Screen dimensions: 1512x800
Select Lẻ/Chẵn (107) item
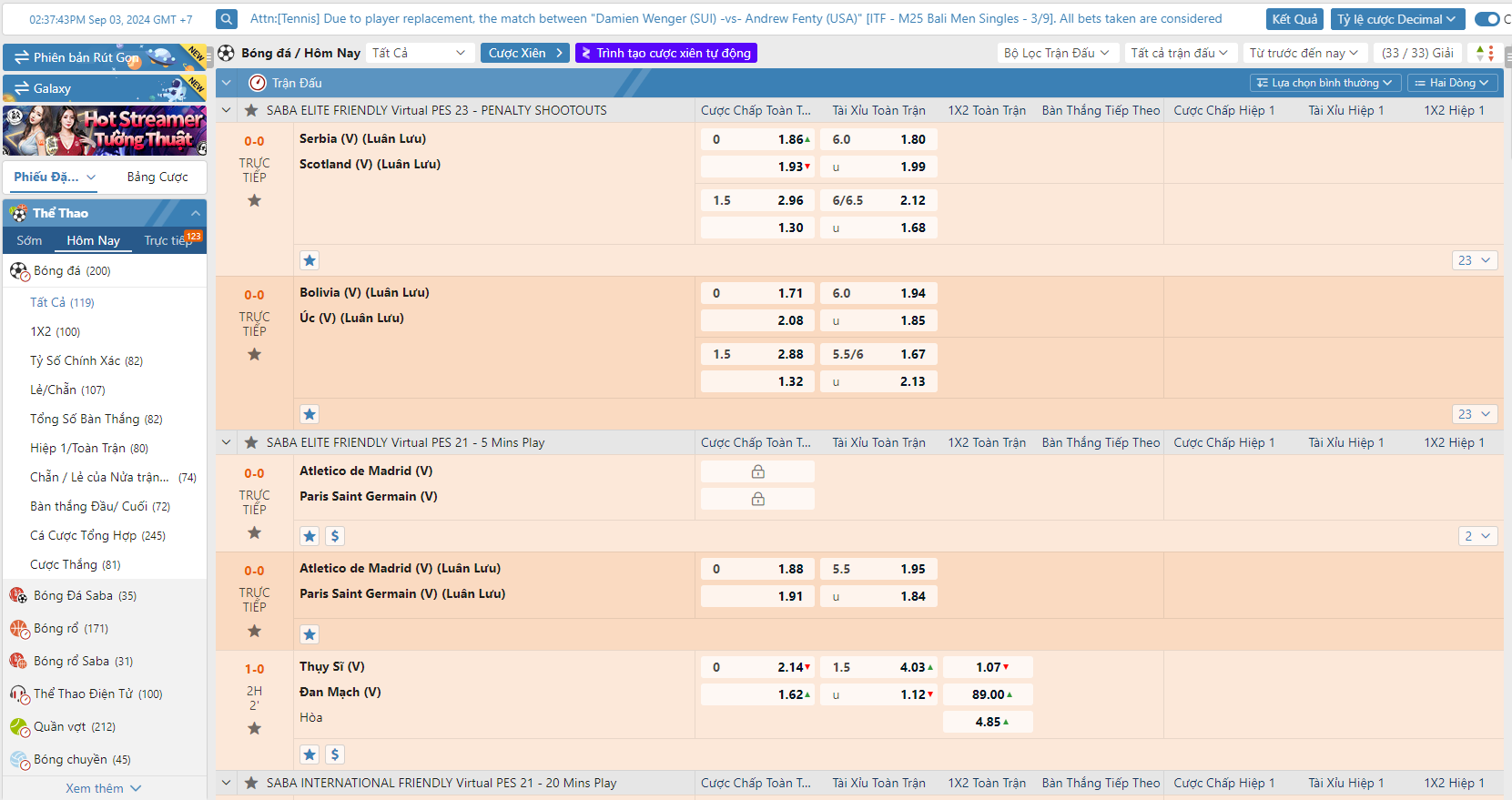point(67,390)
